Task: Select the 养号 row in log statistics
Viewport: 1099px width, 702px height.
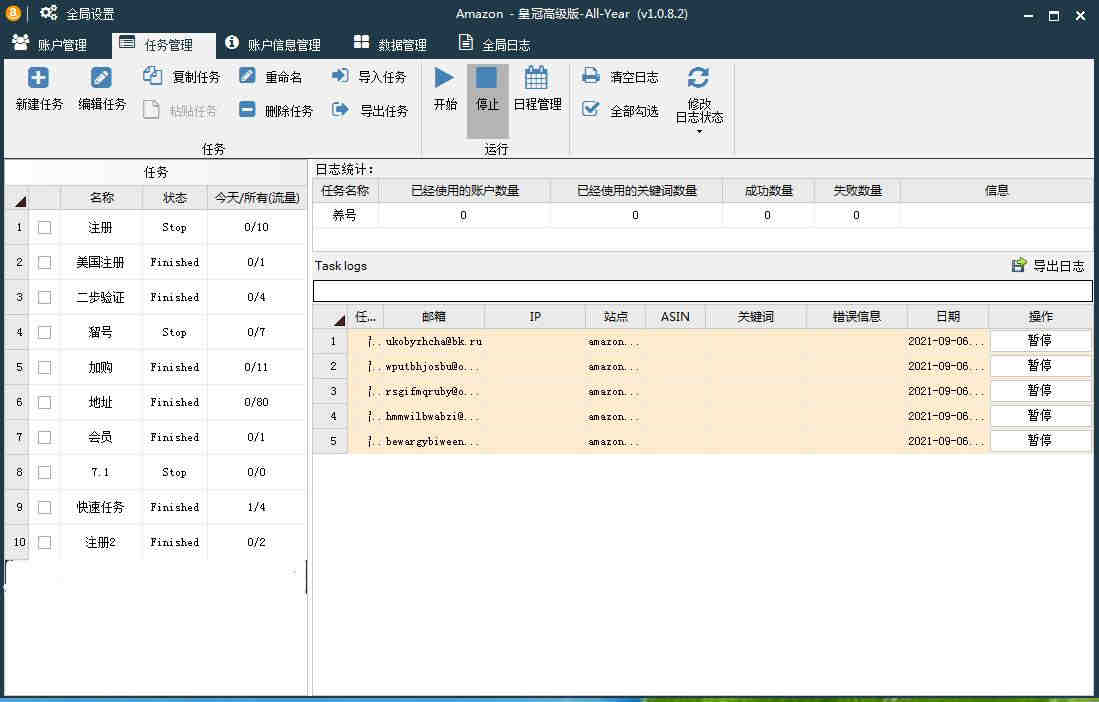Action: [702, 215]
